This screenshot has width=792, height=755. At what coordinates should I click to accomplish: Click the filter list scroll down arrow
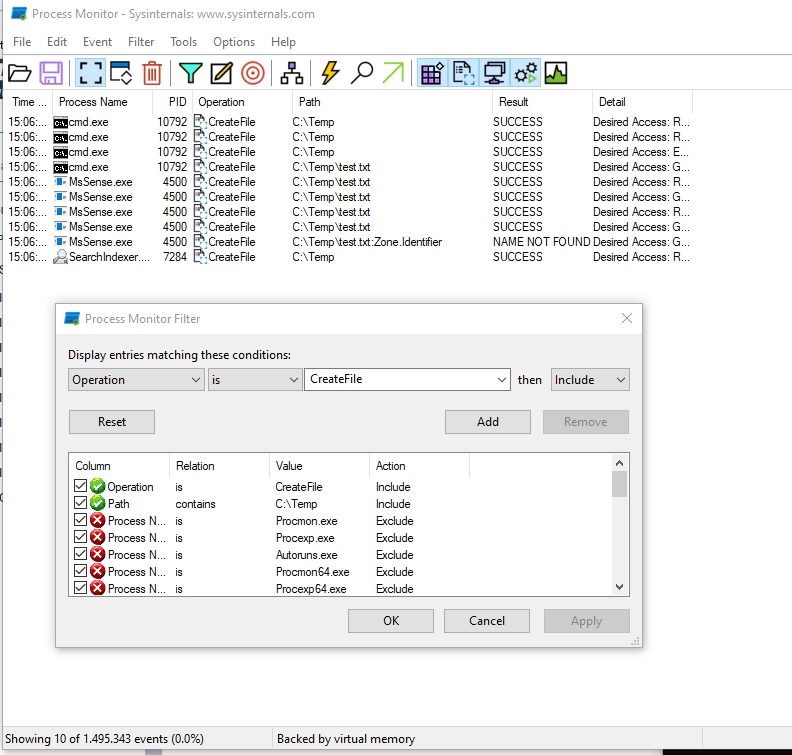click(x=619, y=587)
